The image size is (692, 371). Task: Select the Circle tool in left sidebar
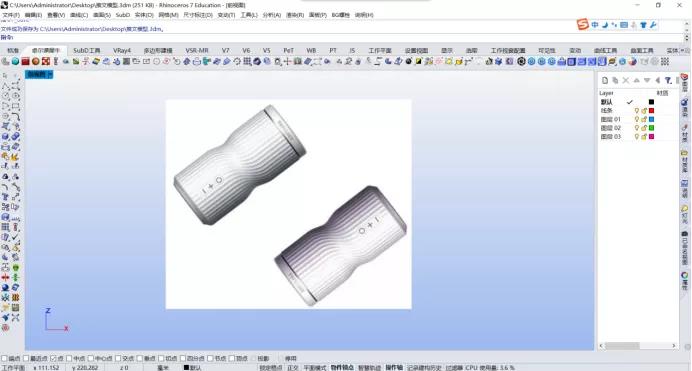coord(5,96)
